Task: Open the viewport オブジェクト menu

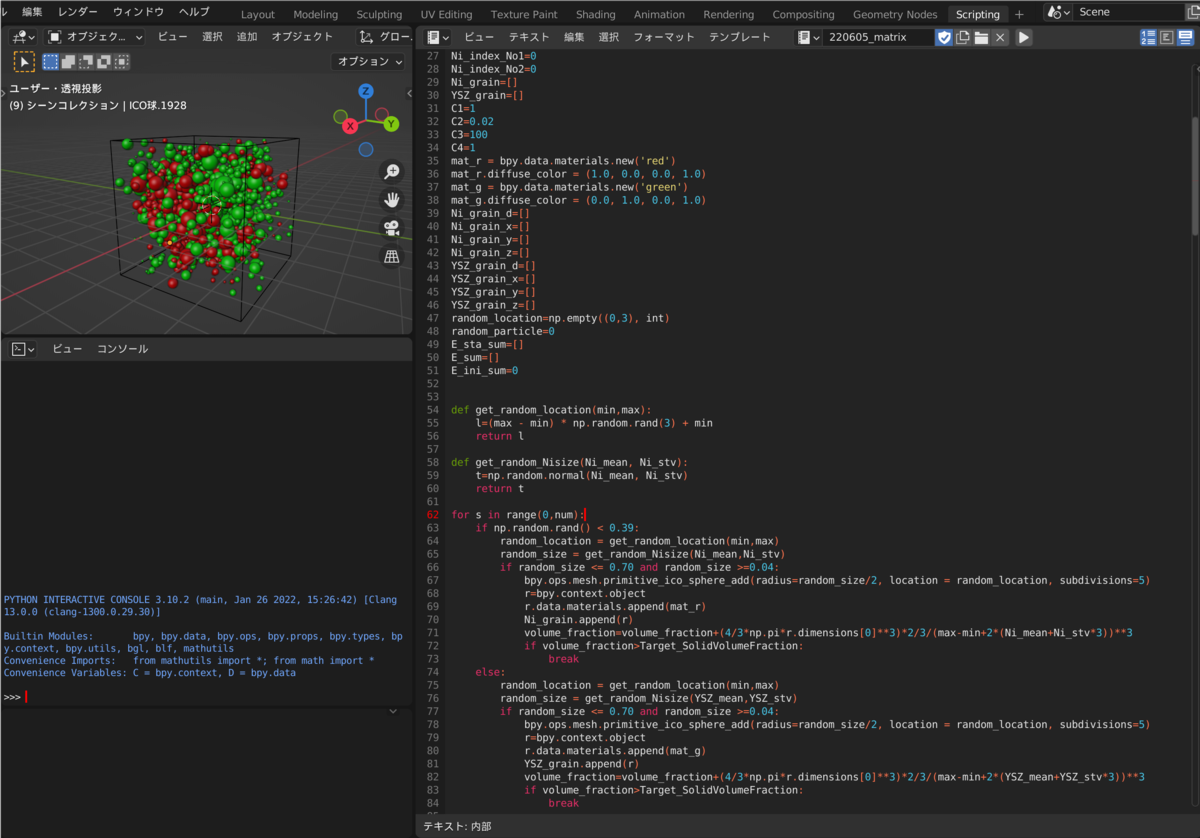Action: [x=302, y=36]
